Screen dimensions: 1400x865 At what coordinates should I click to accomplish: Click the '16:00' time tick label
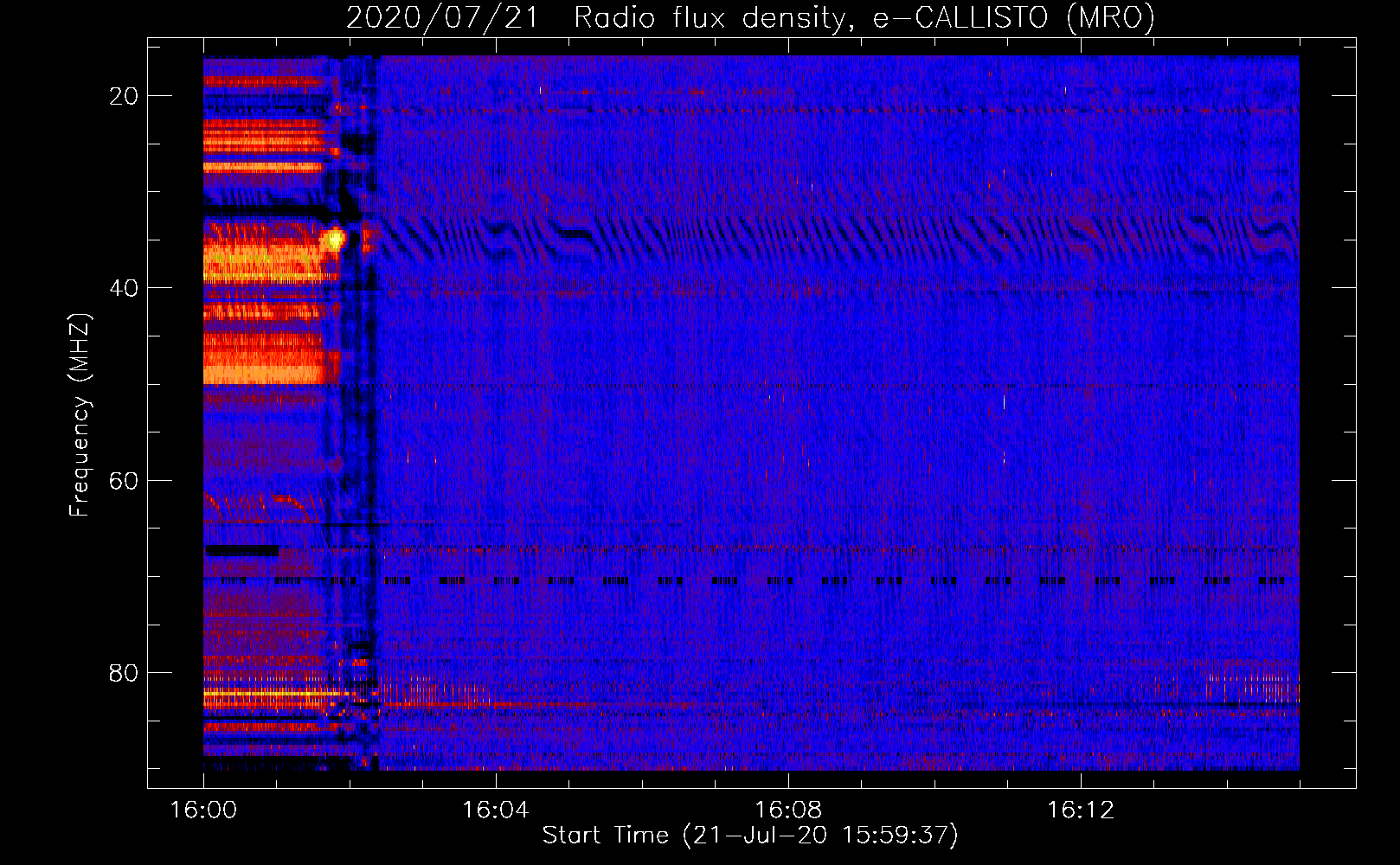pos(203,811)
